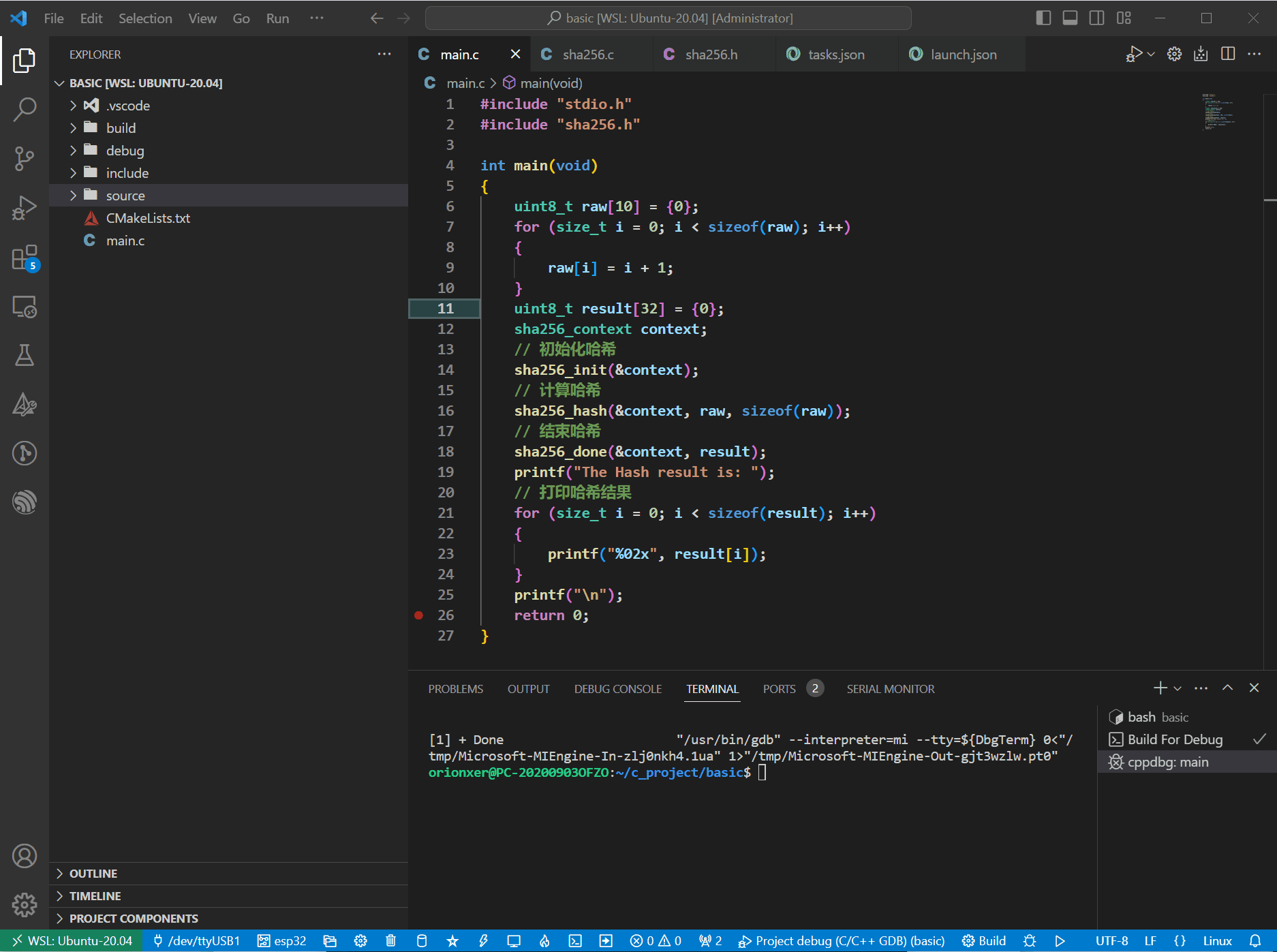Click the notifications bell
This screenshot has height=952, width=1277.
1255,941
